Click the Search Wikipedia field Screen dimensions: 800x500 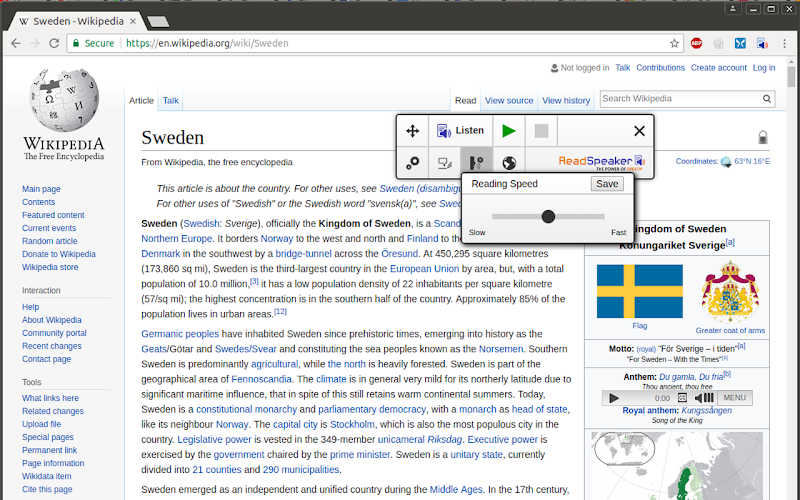tap(681, 98)
